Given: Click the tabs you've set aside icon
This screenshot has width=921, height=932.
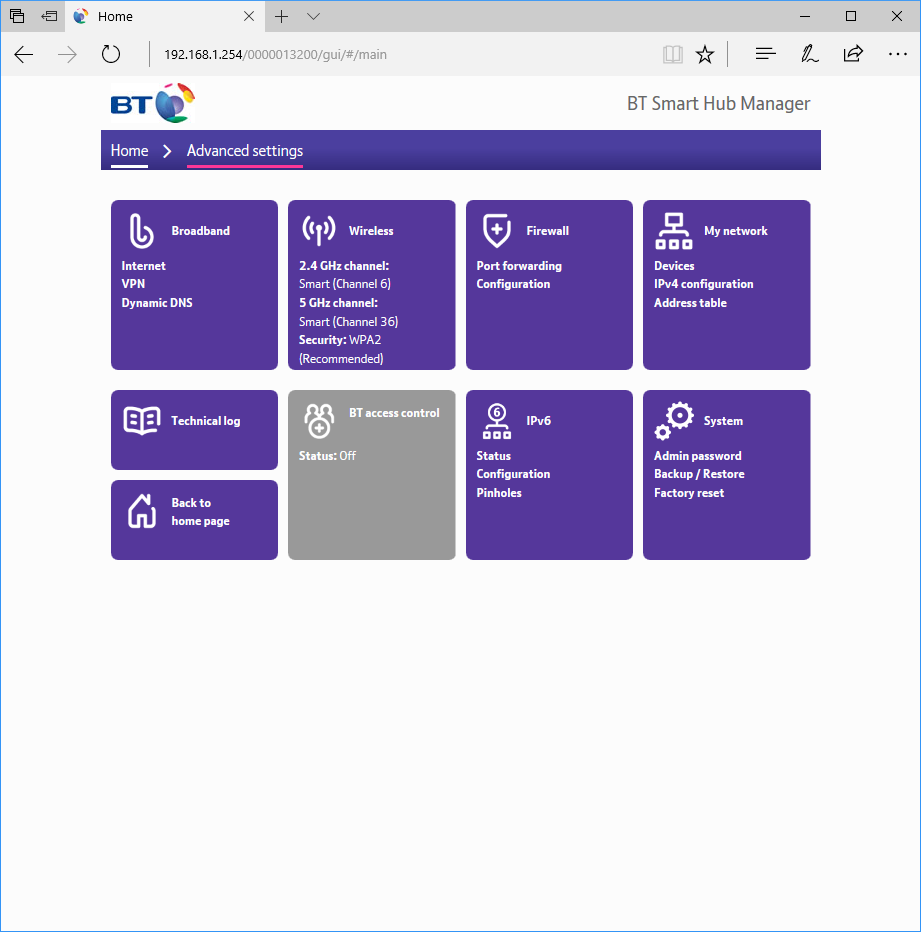Looking at the screenshot, I should (x=17, y=16).
